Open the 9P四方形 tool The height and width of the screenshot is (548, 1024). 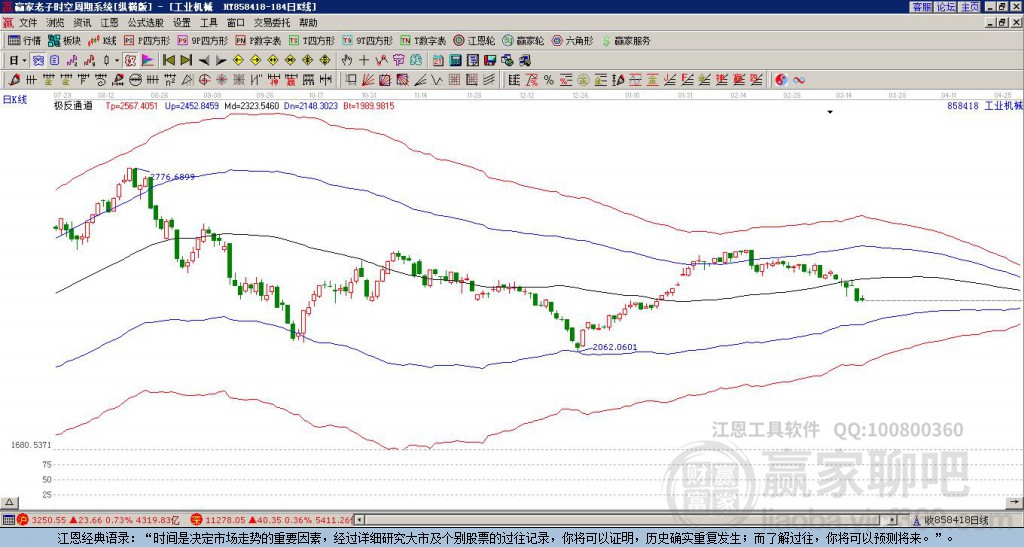click(x=202, y=40)
